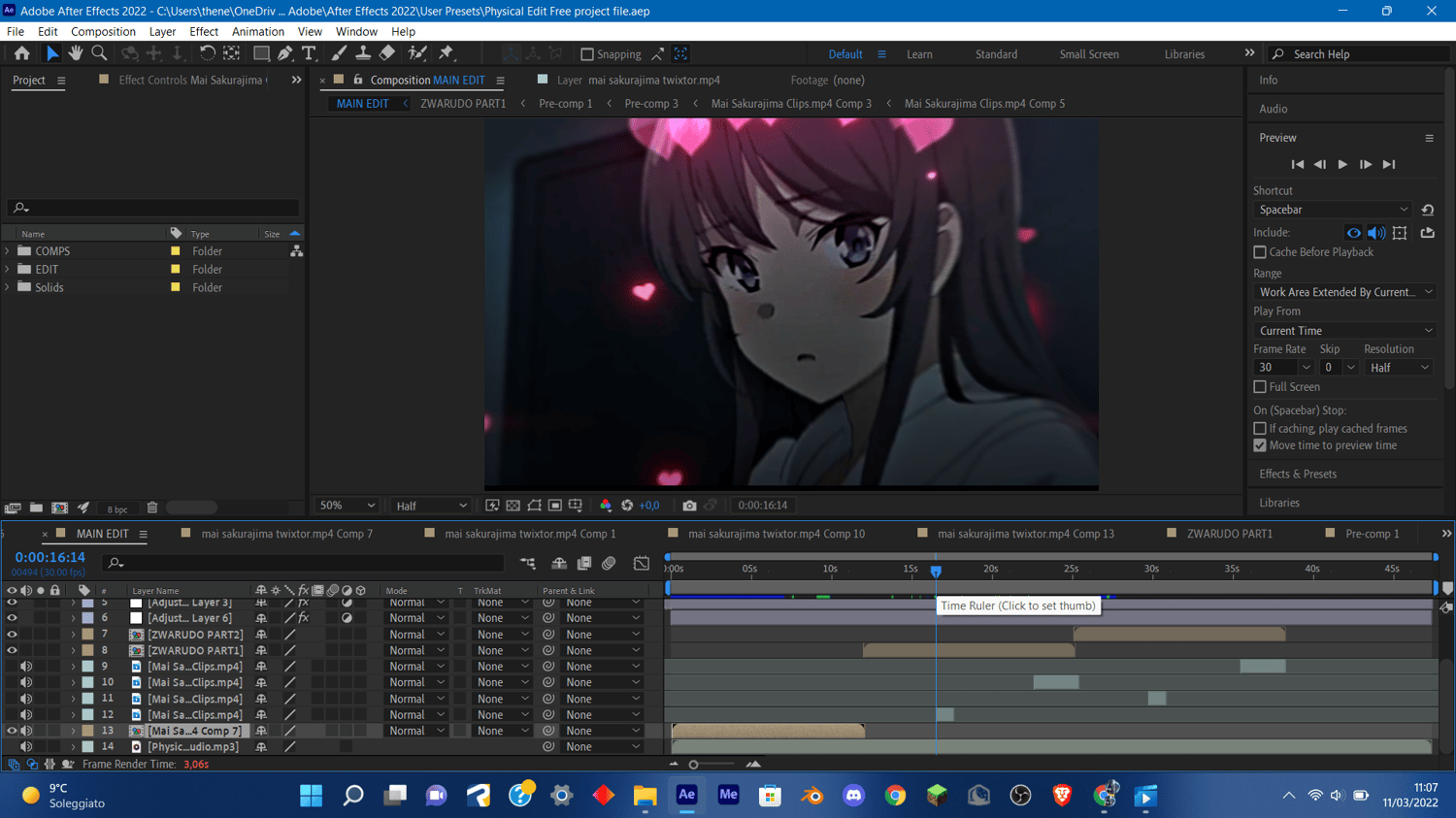1456x818 pixels.
Task: Switch to the ZWARUDO PART1 timeline tab
Action: point(1229,534)
